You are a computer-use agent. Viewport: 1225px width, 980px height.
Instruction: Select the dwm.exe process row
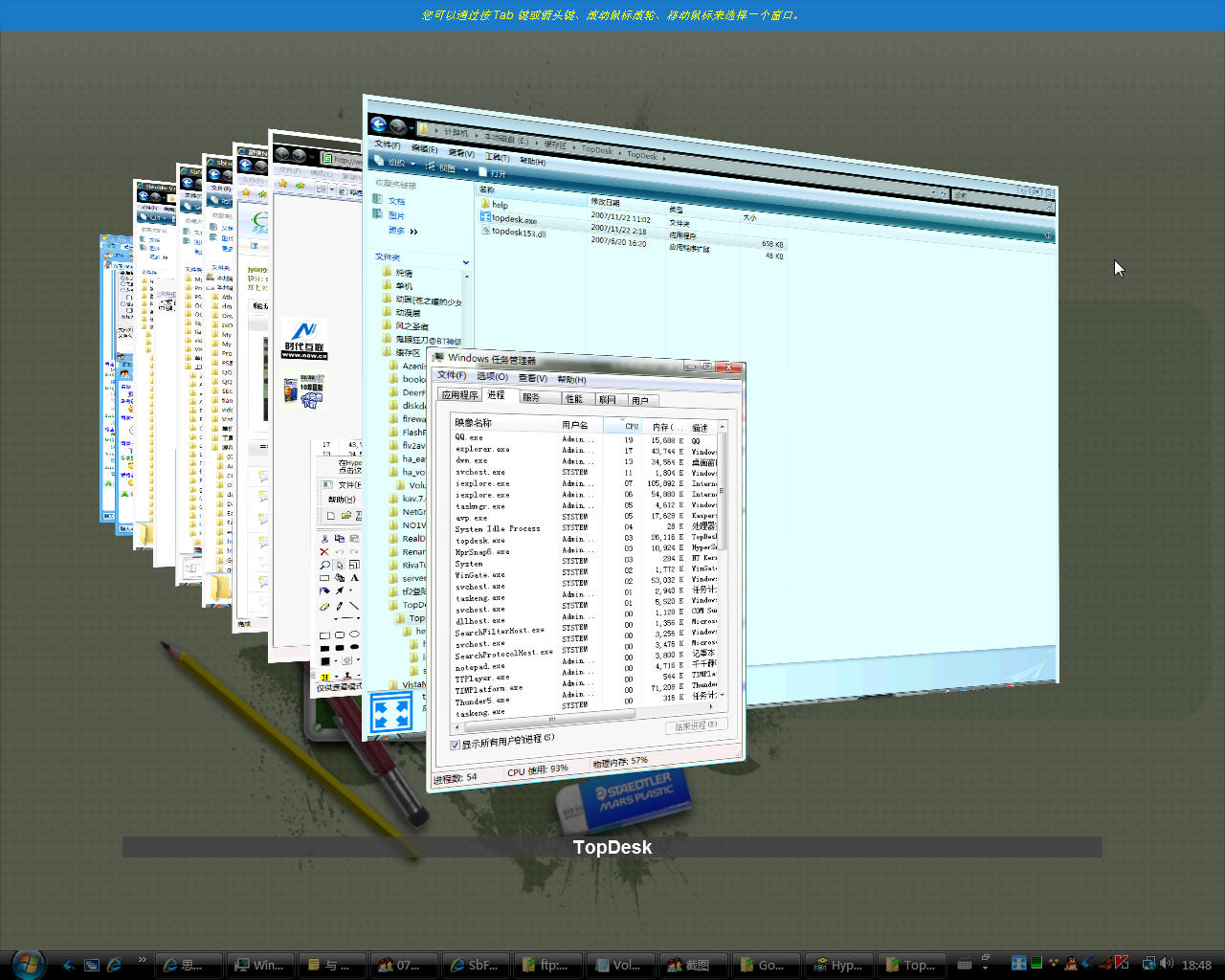click(x=584, y=460)
